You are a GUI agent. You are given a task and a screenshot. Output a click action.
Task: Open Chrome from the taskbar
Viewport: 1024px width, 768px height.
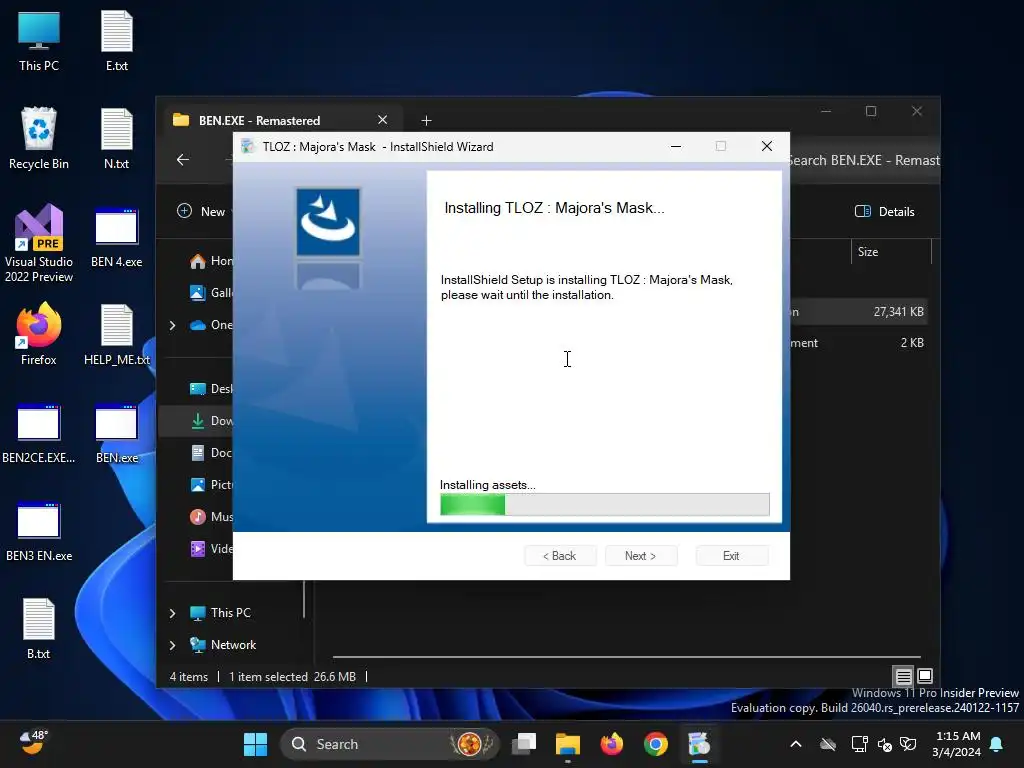656,744
